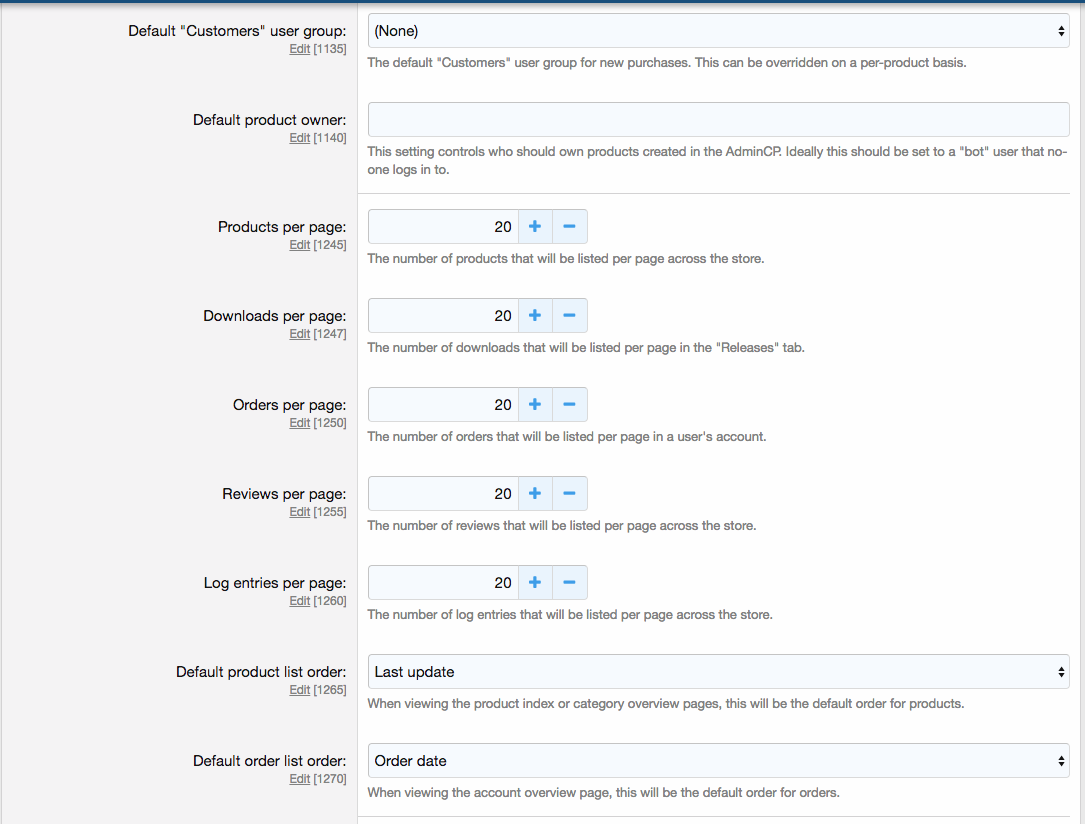Edit the Default product owner setting link
This screenshot has width=1085, height=824.
[x=299, y=138]
